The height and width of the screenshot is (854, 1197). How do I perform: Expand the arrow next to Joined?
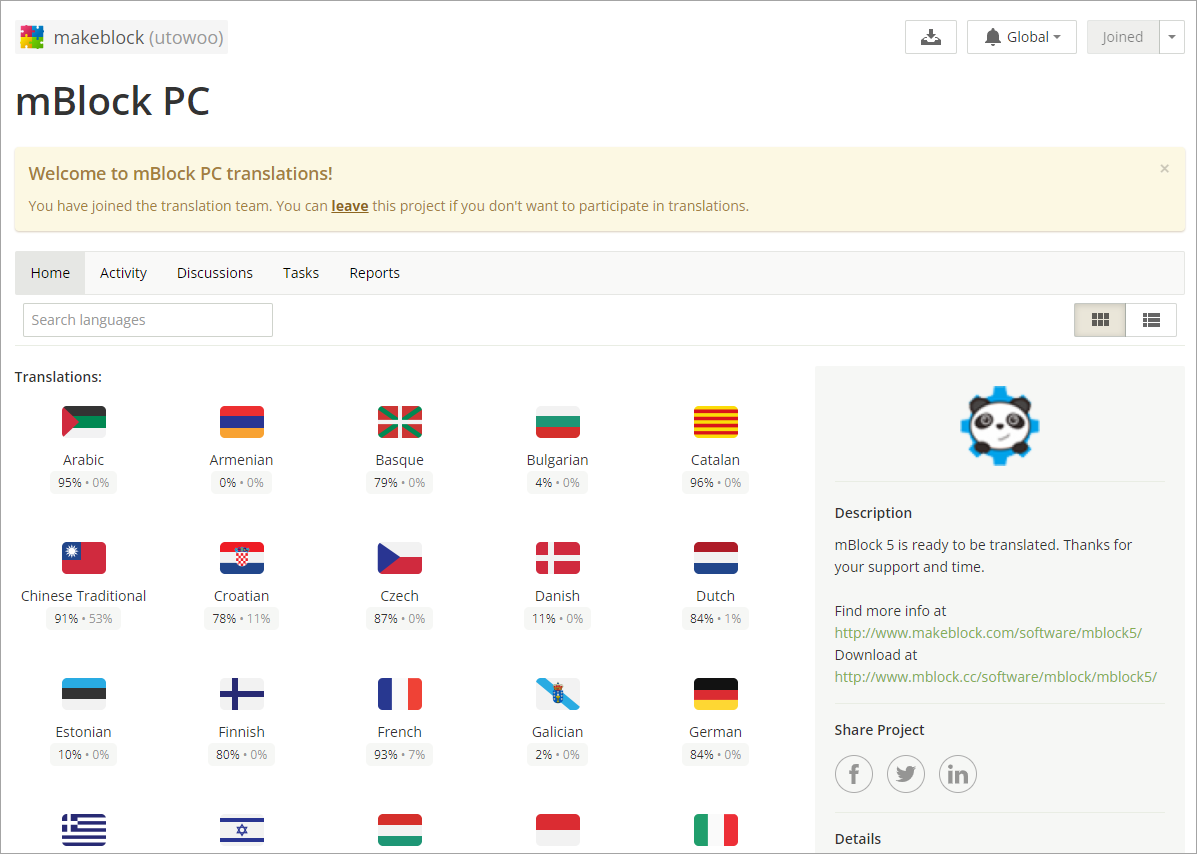pos(1172,37)
